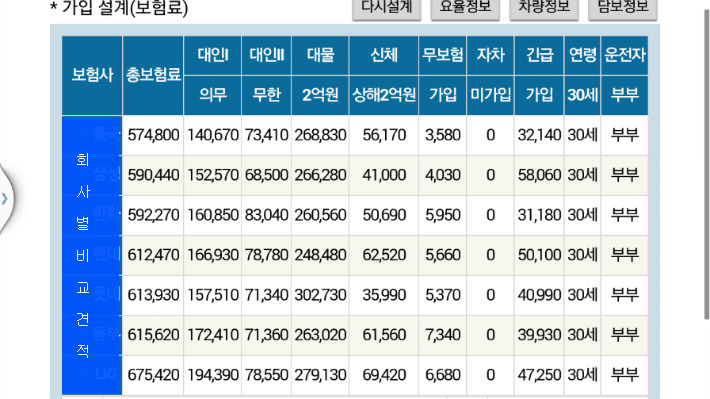This screenshot has height=399, width=710.
Task: Click the 신체 header cell
Action: (x=384, y=55)
